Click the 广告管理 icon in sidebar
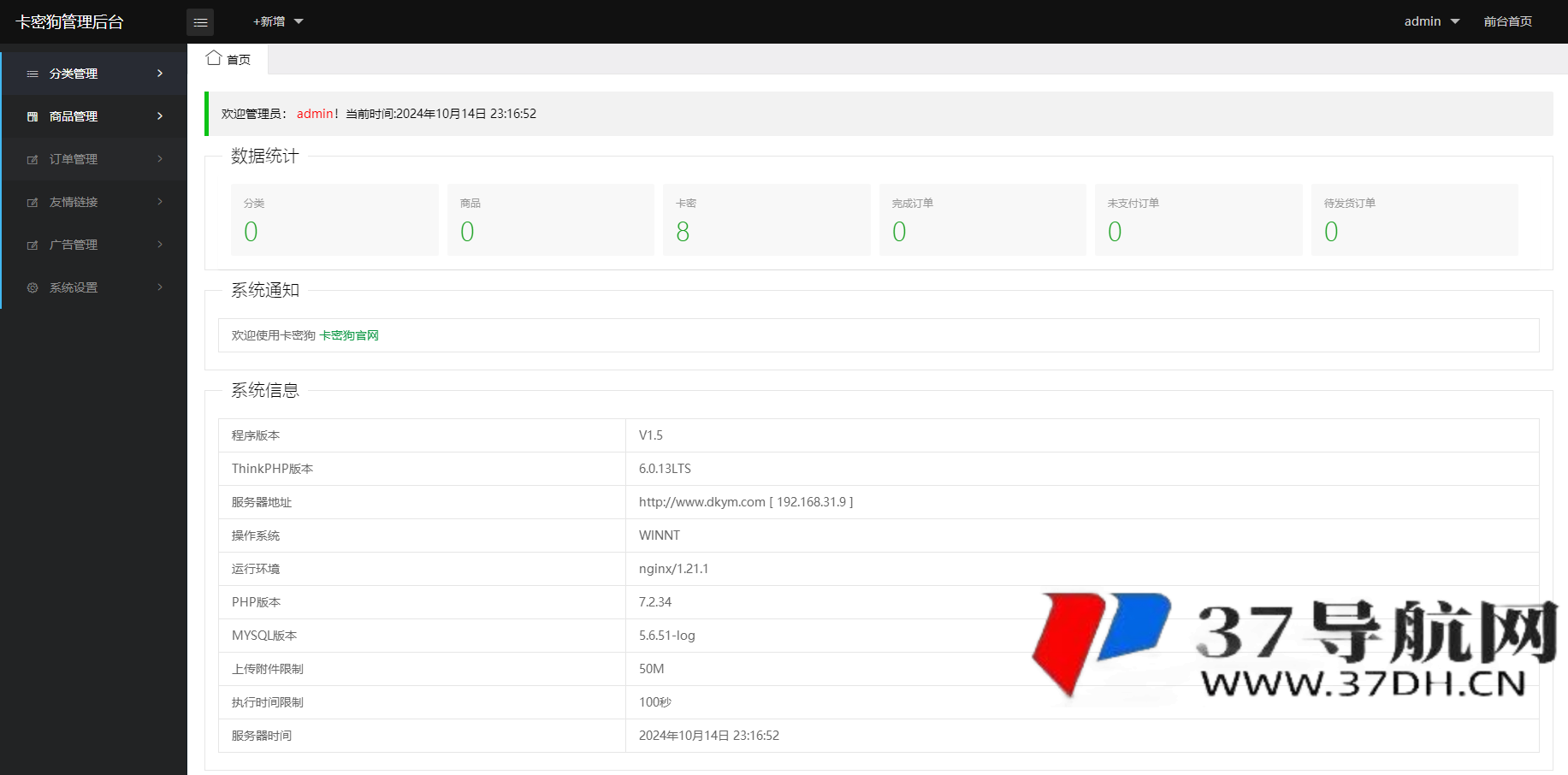The image size is (1568, 775). pos(33,246)
